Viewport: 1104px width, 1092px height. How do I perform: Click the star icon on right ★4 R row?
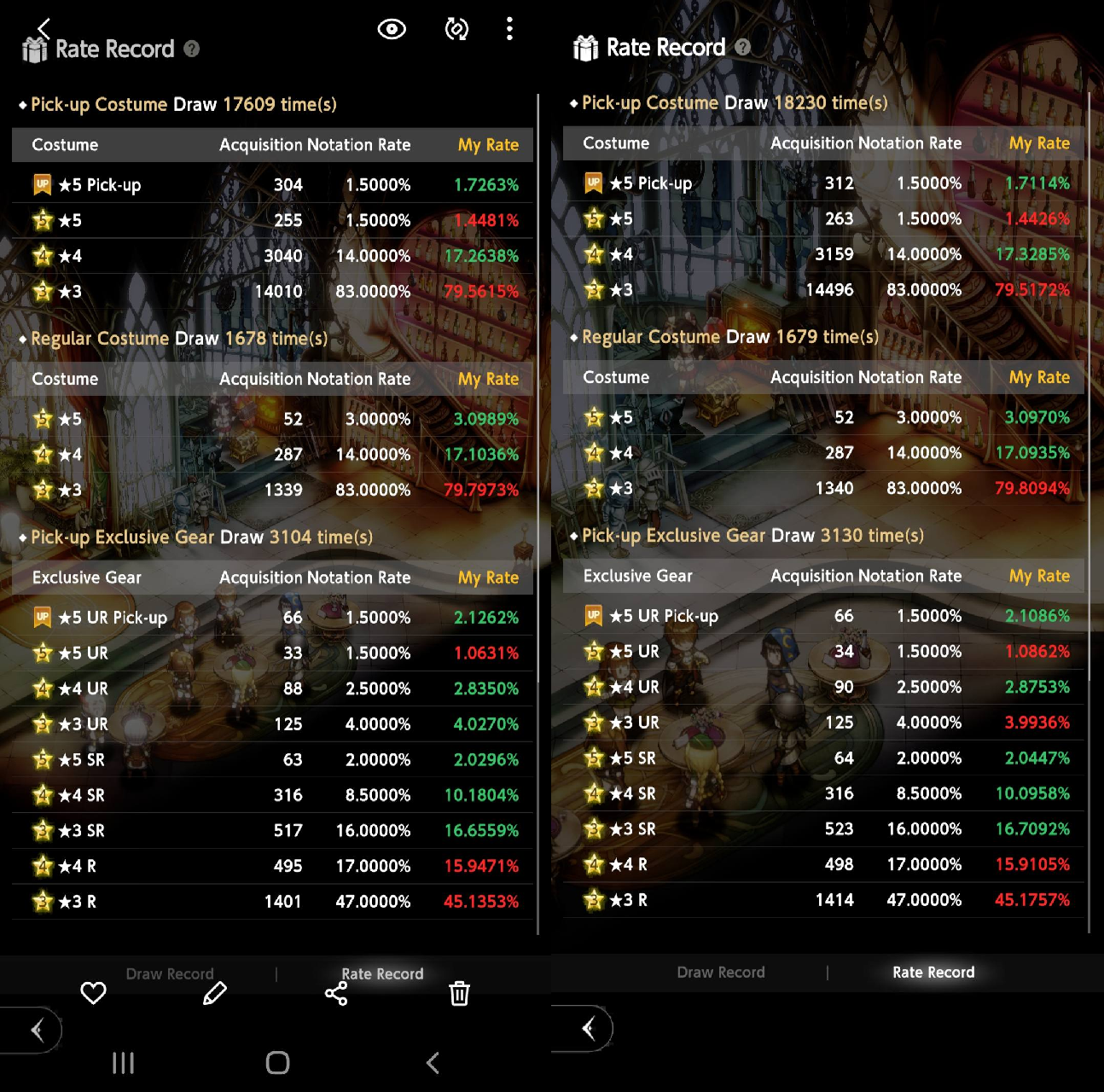pyautogui.click(x=594, y=864)
